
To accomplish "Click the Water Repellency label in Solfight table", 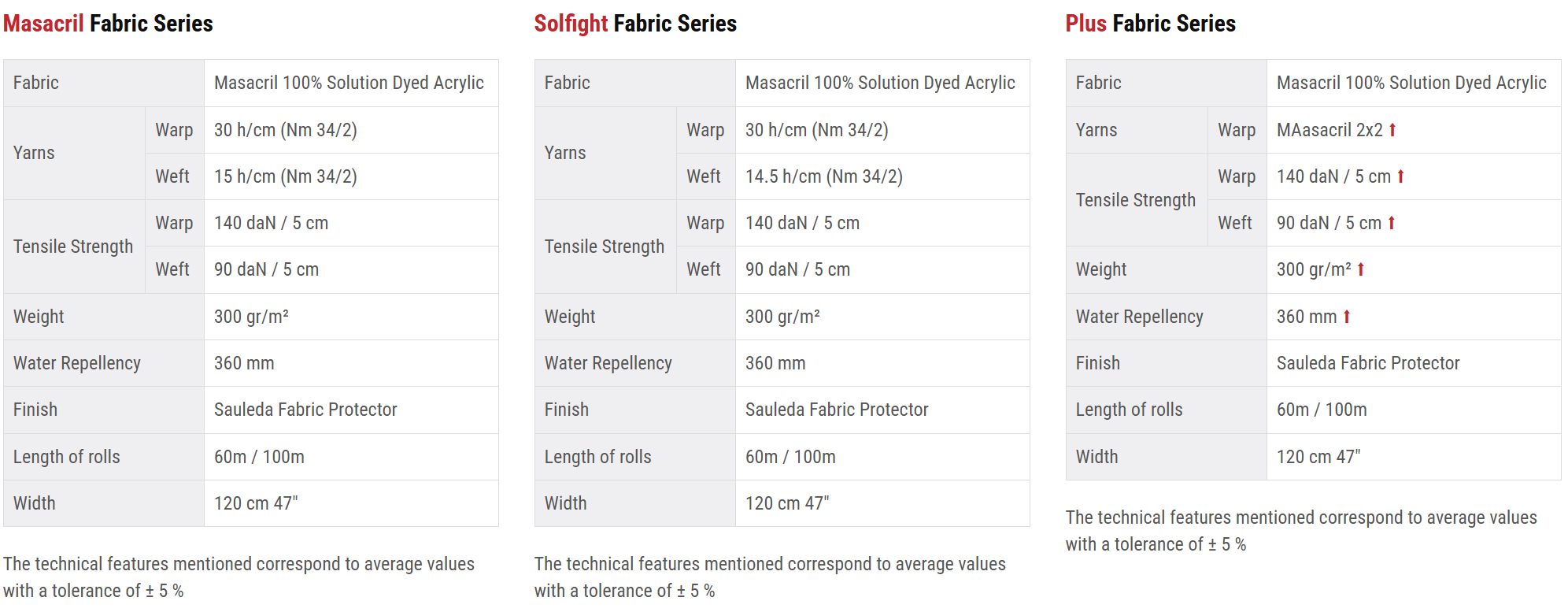I will pyautogui.click(x=608, y=363).
